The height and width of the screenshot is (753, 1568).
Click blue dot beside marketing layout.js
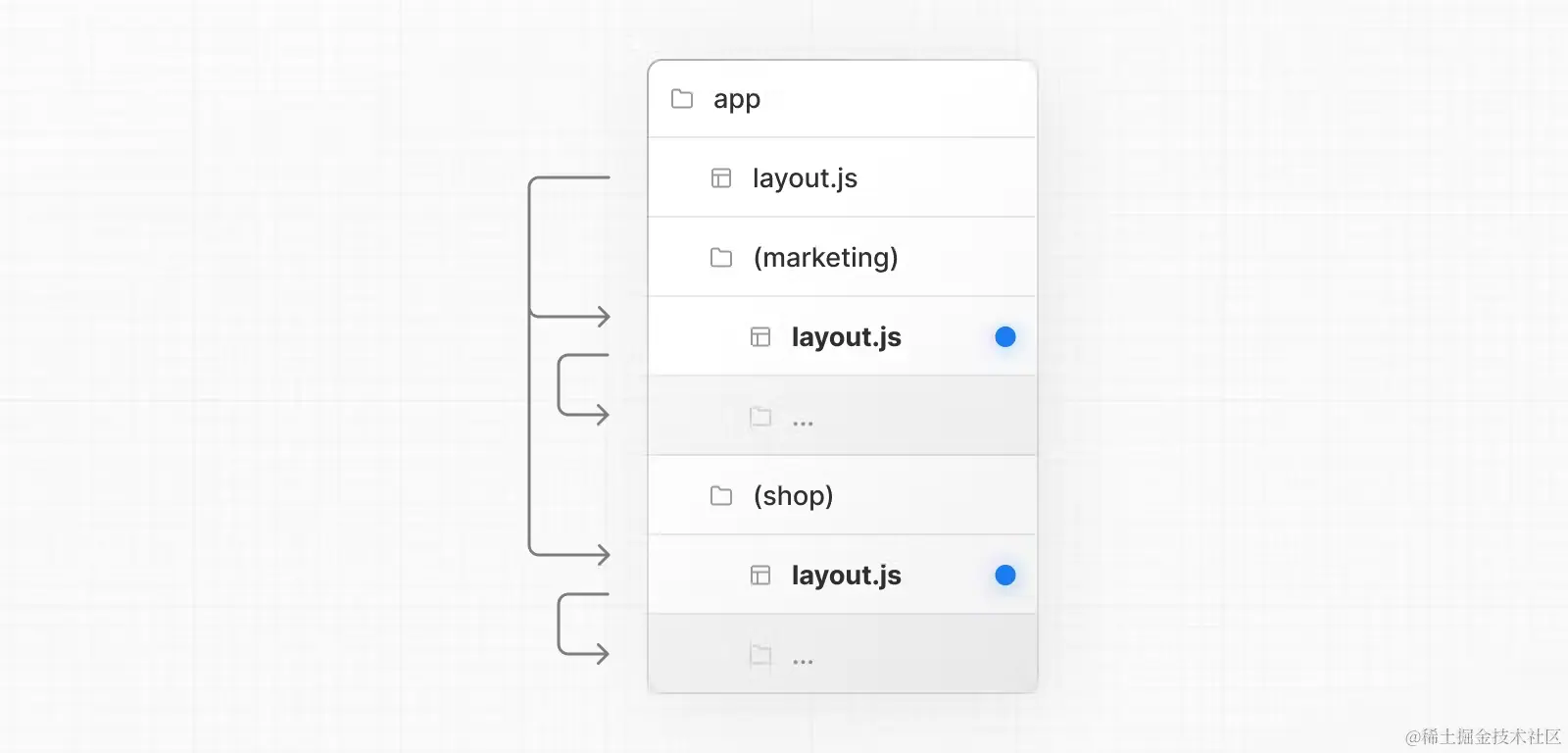1005,337
